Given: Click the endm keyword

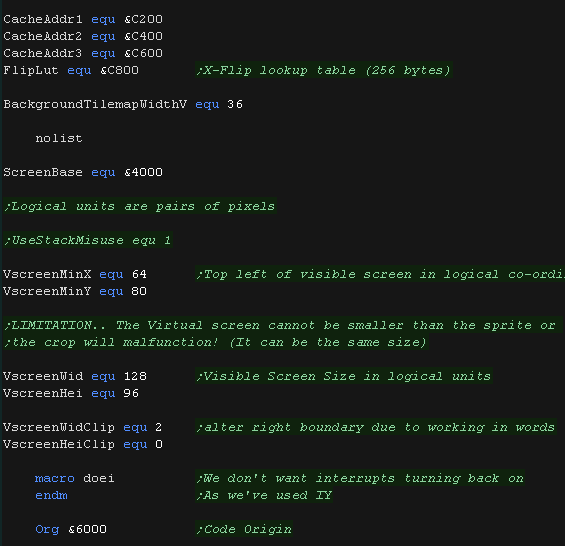Looking at the screenshot, I should point(51,495).
